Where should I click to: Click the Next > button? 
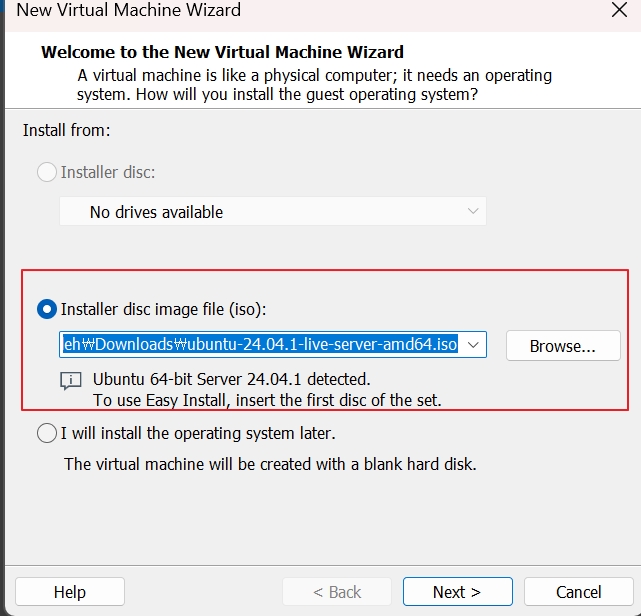(457, 591)
